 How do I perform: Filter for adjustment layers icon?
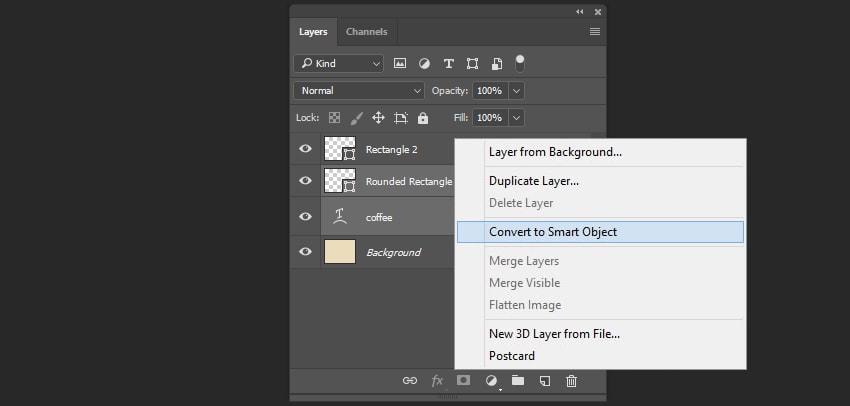(424, 63)
